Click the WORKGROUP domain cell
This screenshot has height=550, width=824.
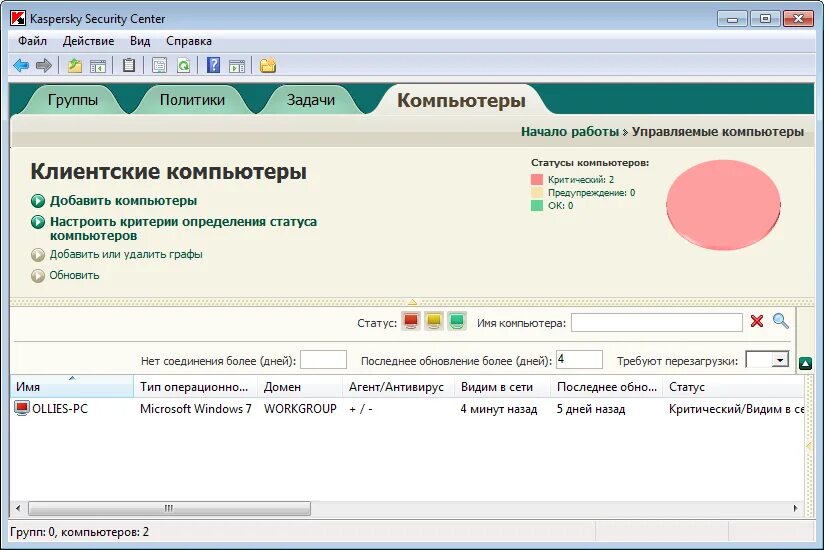pos(300,409)
